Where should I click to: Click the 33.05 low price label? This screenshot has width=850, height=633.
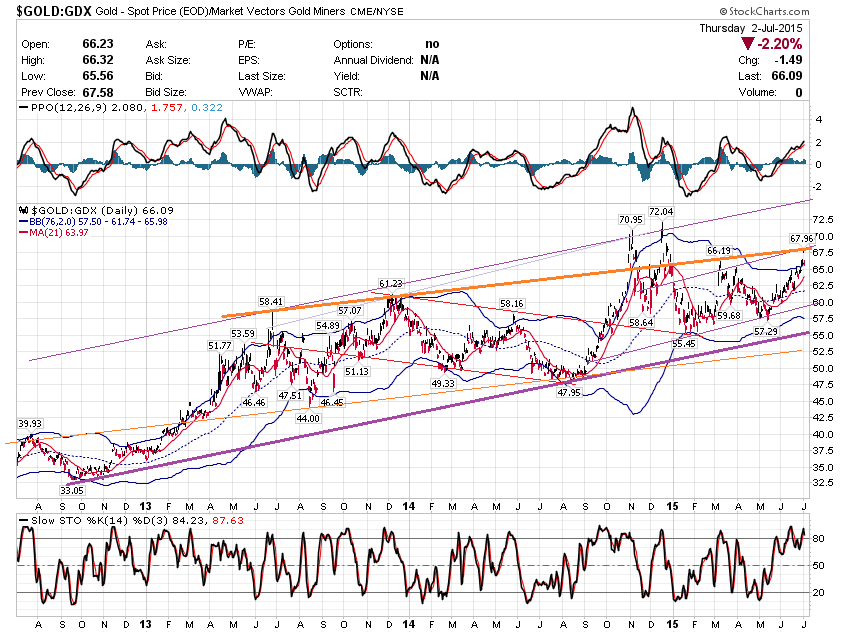(72, 490)
